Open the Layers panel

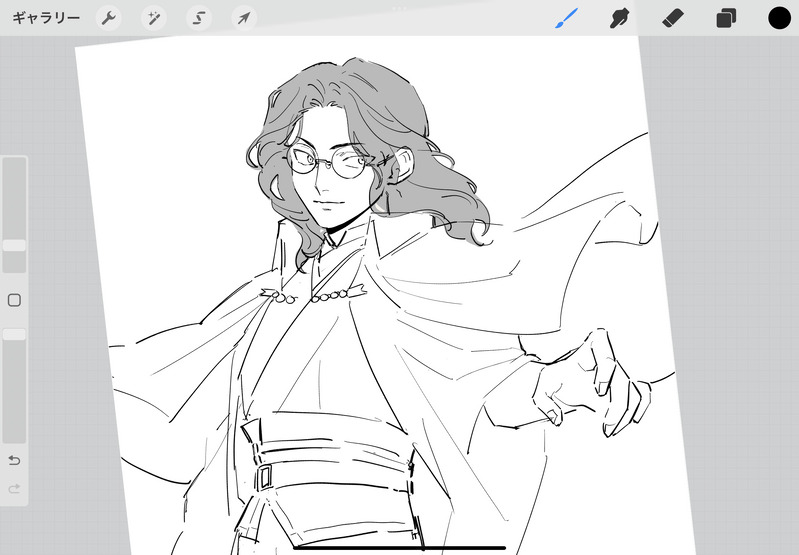(726, 18)
